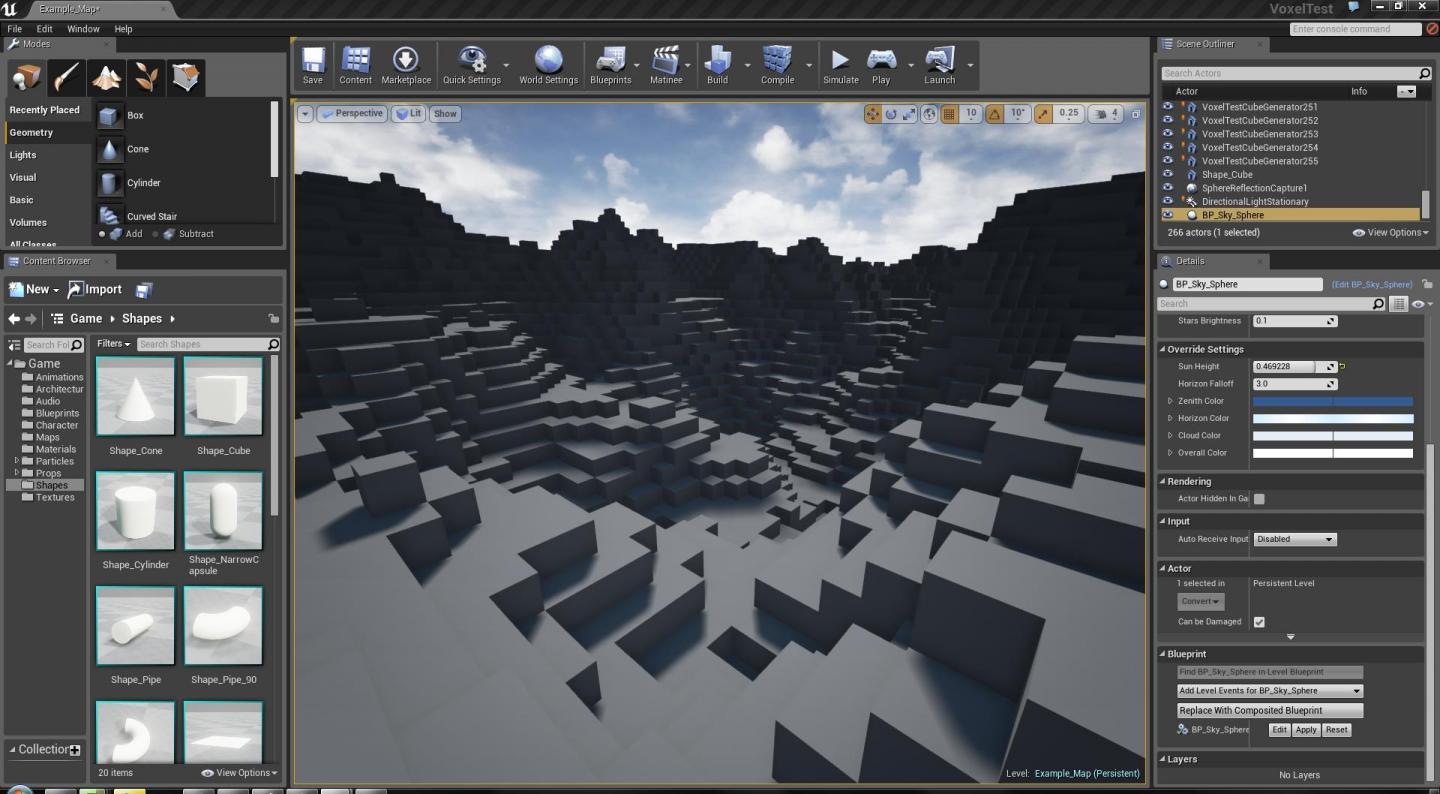This screenshot has height=794, width=1440.
Task: Enable the Actor Hidden In Game checkbox
Action: 1259,499
